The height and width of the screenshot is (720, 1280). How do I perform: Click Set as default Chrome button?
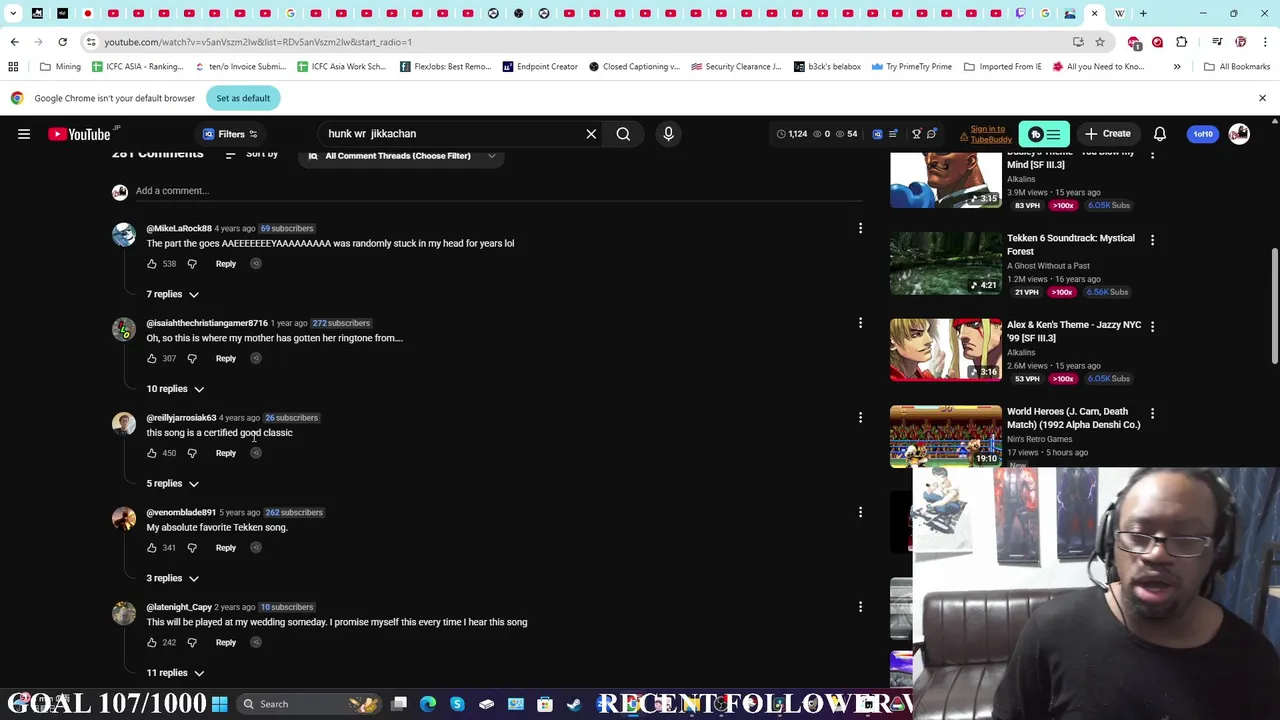click(x=243, y=98)
